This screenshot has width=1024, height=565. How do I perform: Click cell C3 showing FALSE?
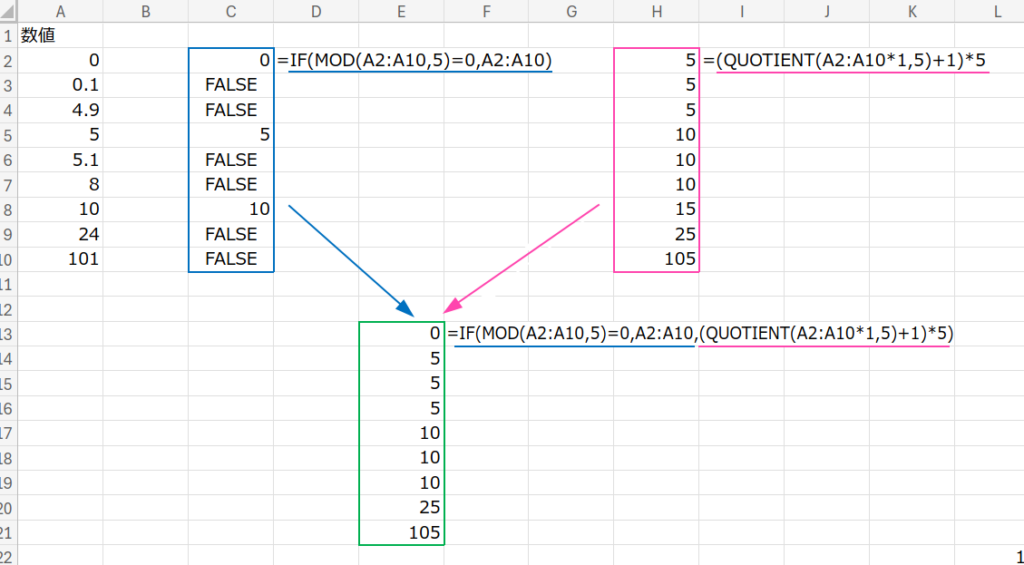point(231,84)
